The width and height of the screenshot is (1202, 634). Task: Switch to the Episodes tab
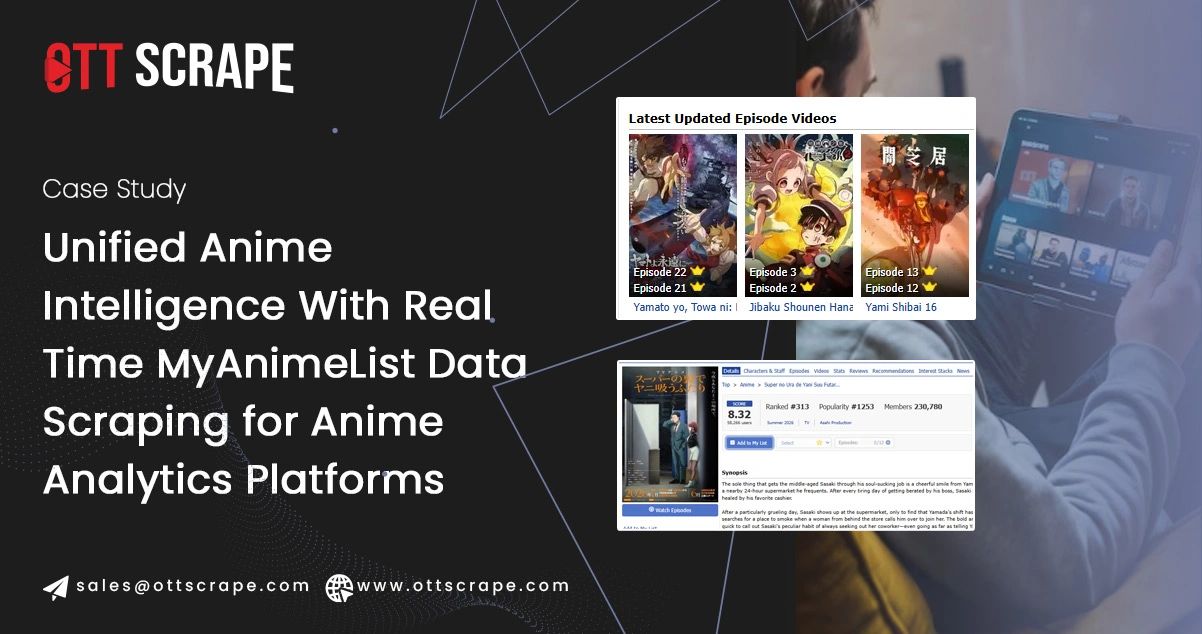pos(799,371)
